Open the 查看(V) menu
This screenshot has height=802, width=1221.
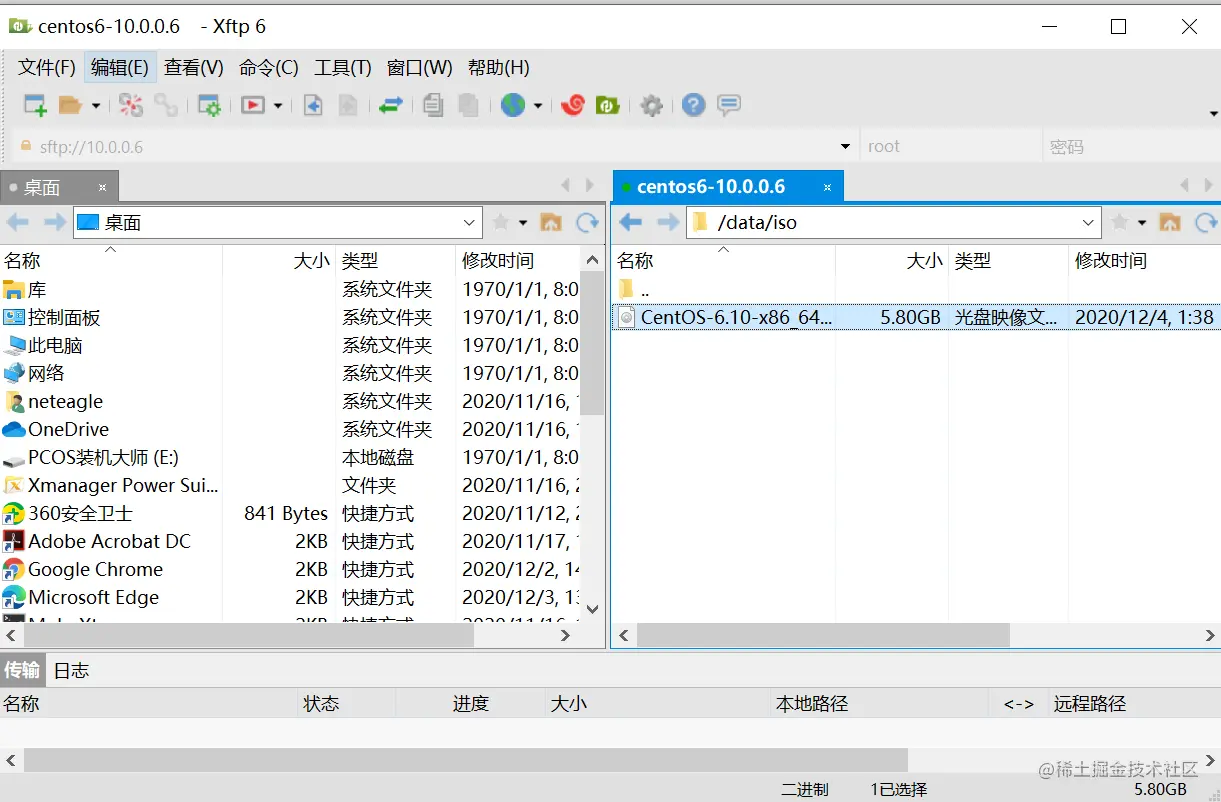[x=194, y=67]
